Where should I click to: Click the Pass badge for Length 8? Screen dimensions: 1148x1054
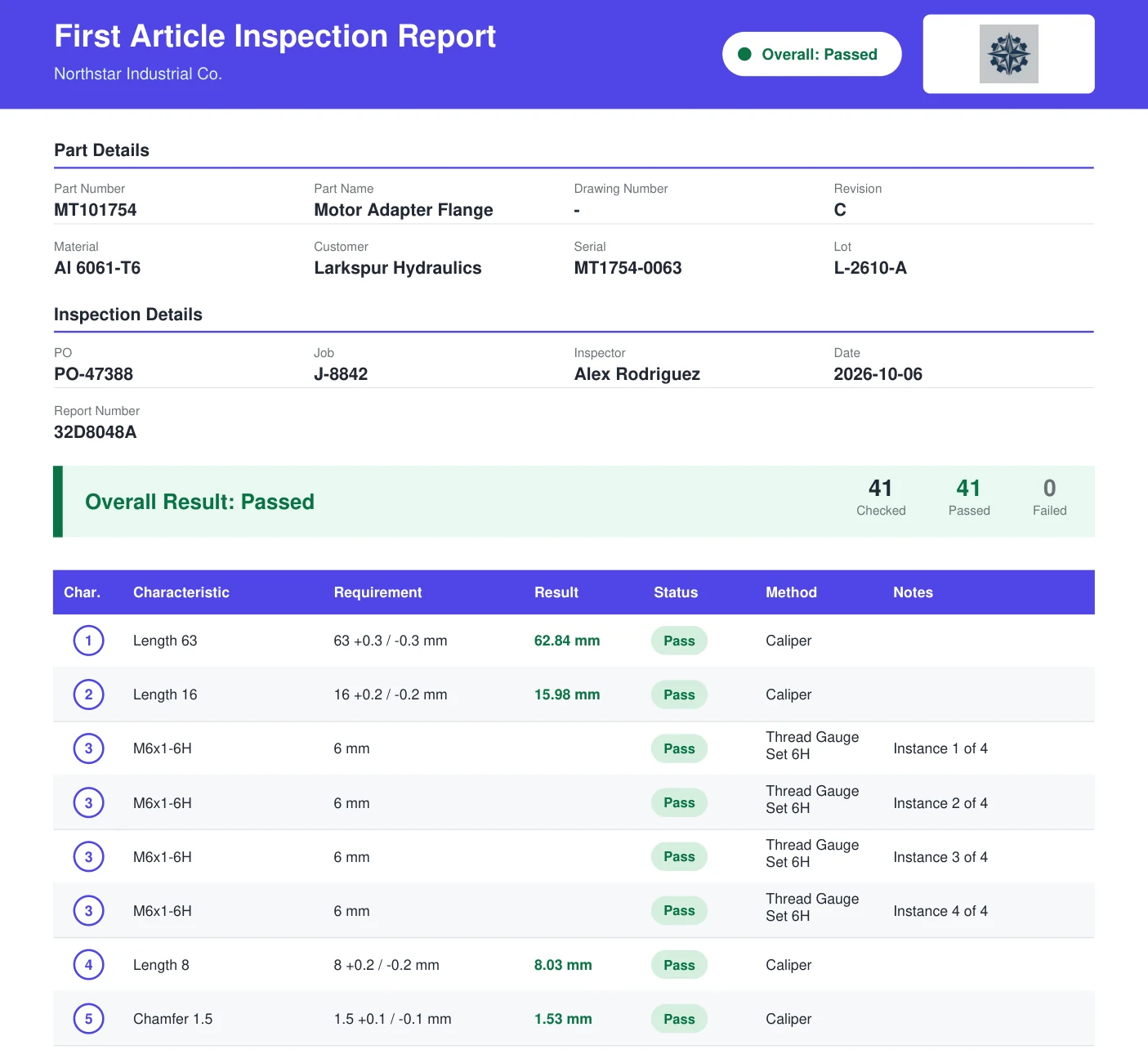coord(679,965)
